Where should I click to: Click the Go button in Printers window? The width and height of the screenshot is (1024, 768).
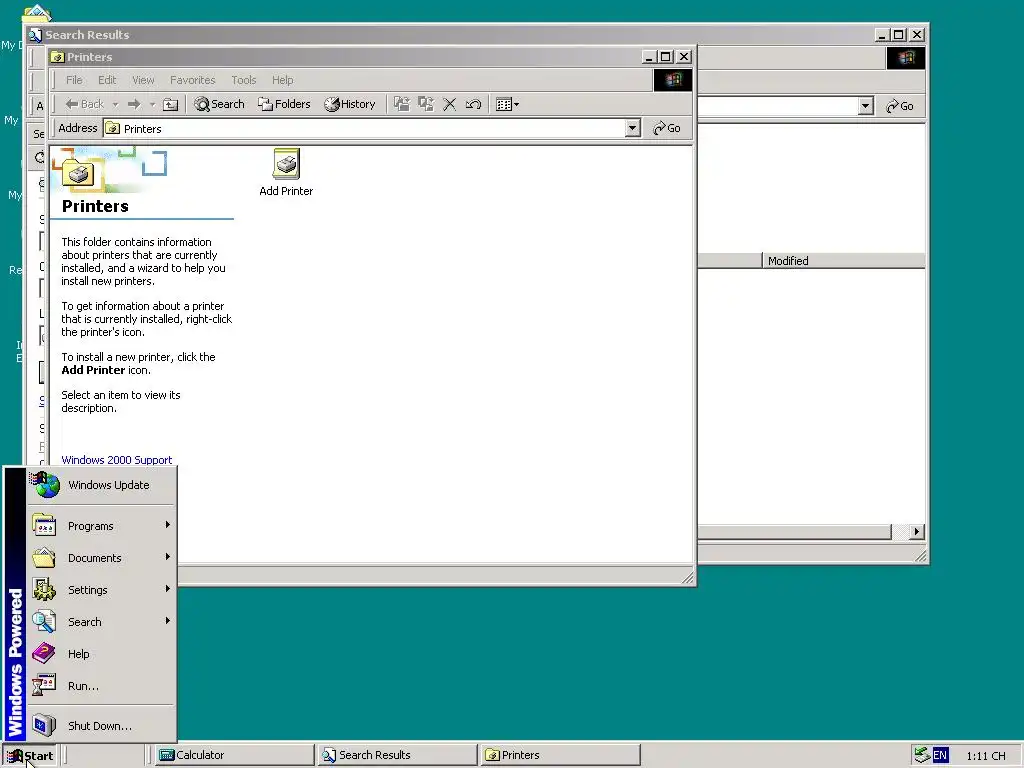point(667,128)
